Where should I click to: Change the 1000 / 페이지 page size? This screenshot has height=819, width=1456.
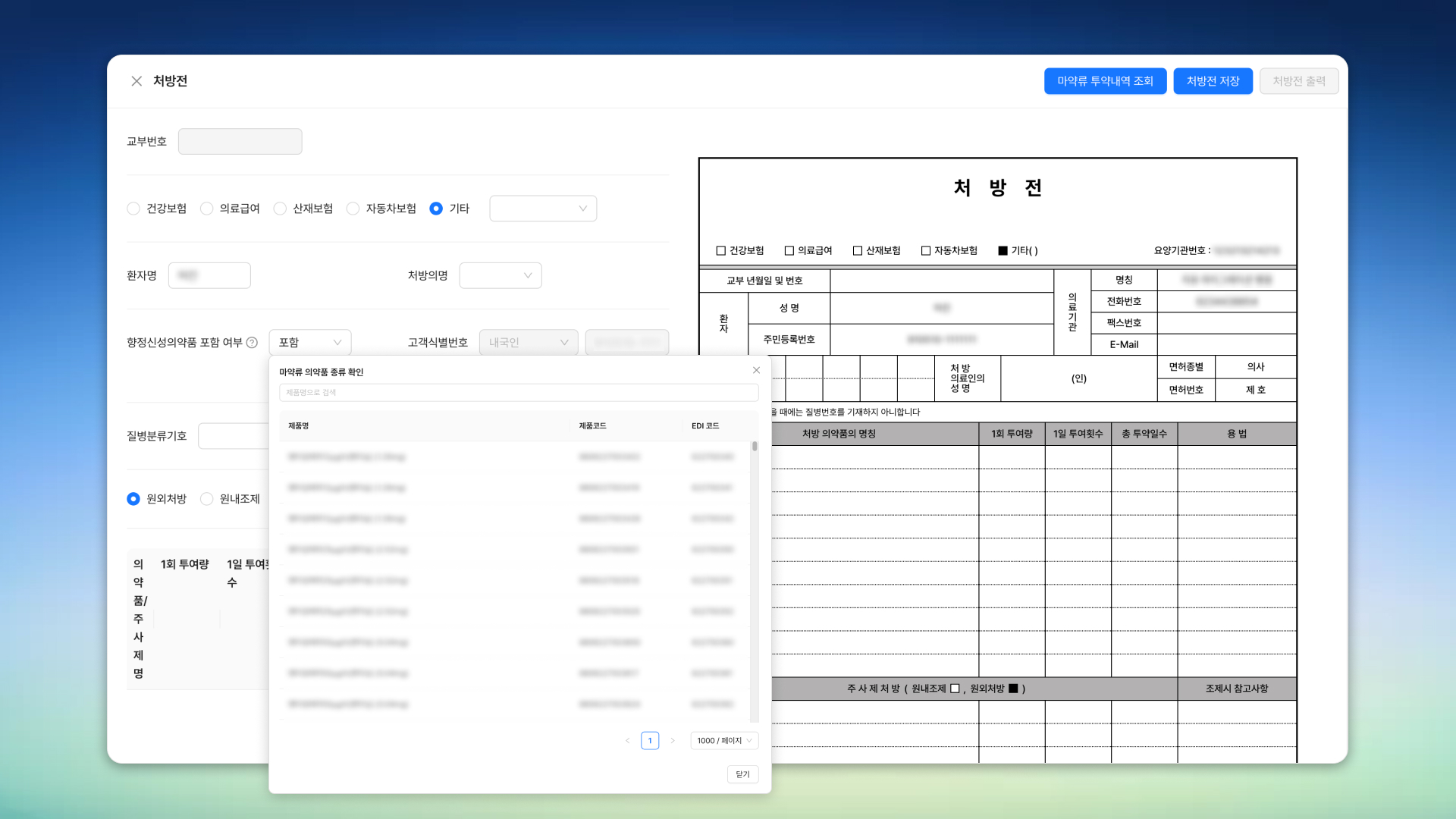[x=724, y=741]
